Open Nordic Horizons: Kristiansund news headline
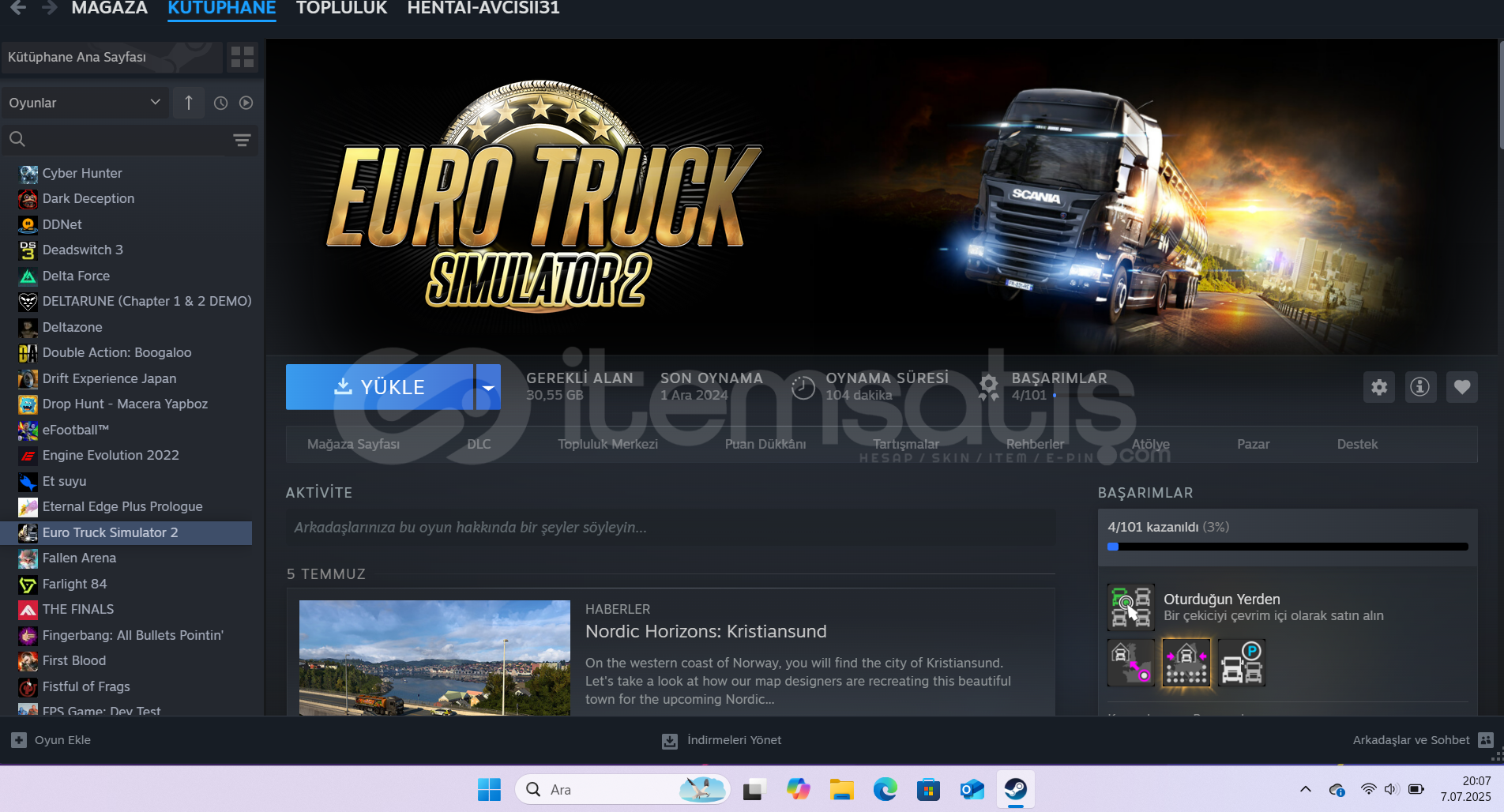 tap(706, 631)
